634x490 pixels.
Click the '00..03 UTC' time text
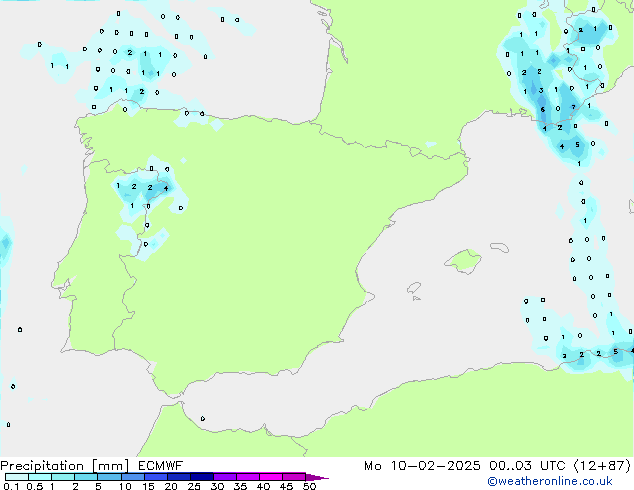click(x=527, y=466)
